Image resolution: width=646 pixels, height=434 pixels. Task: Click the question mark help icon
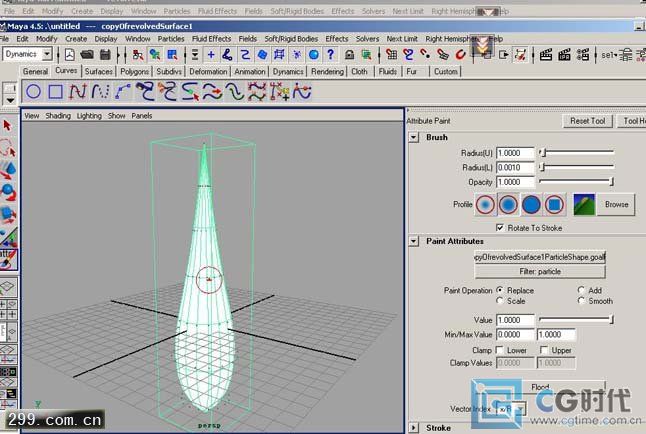330,54
